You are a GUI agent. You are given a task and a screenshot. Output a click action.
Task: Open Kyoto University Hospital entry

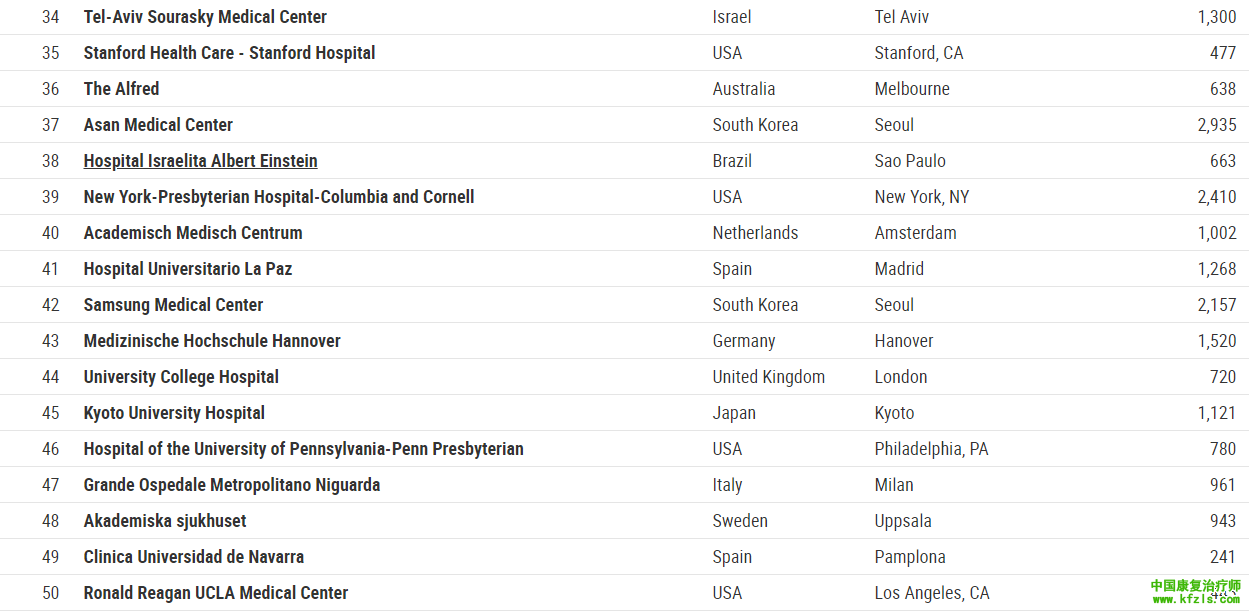(174, 413)
